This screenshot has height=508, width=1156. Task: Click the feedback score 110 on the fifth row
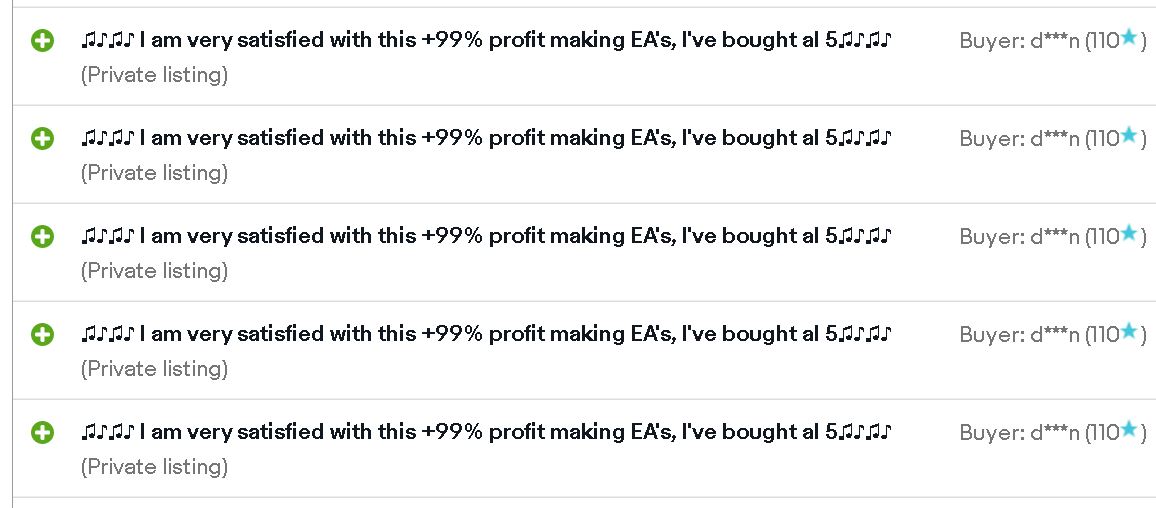click(x=1104, y=433)
